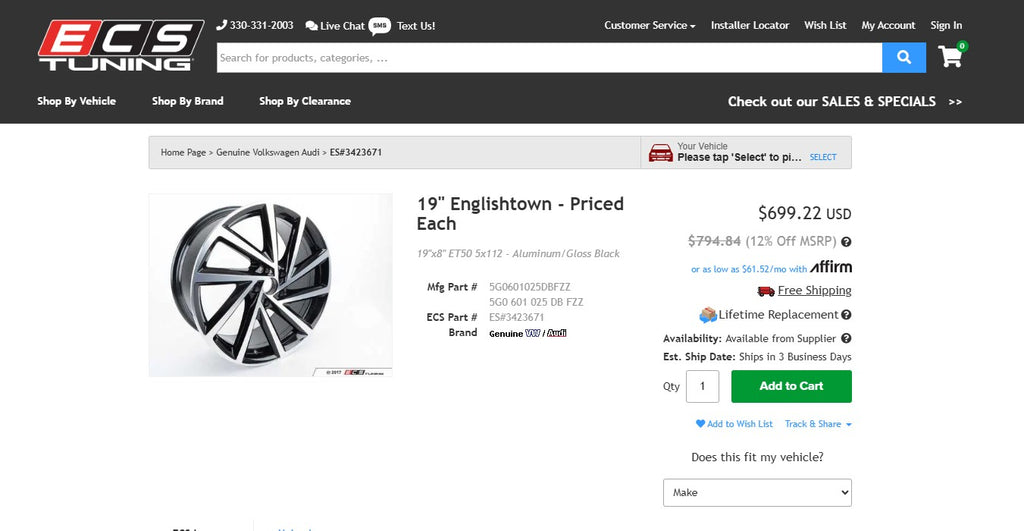
Task: Click the arrows after SALES & SPECIALS
Action: click(x=955, y=102)
